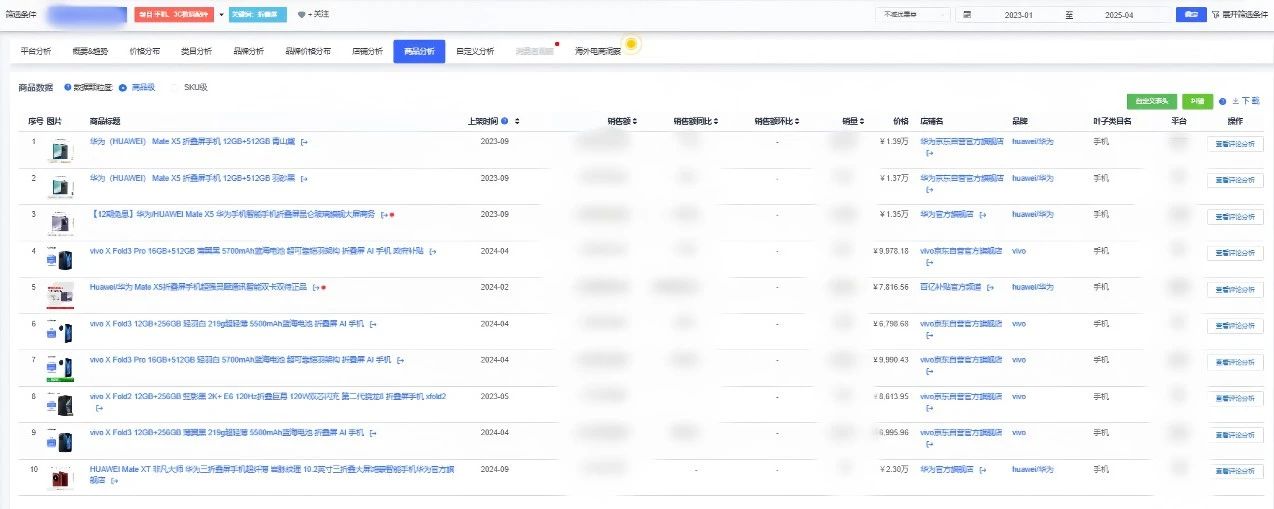Screen dimensions: 1274x509
Task: Open external link icon for vivo X Fold3 row 6
Action: coord(374,324)
